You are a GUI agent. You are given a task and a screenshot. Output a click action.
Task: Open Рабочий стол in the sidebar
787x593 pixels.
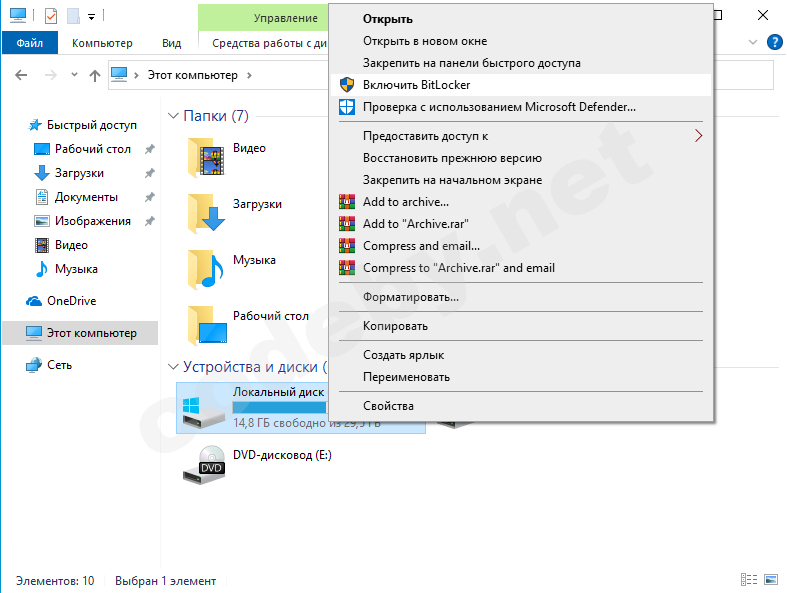click(83, 149)
